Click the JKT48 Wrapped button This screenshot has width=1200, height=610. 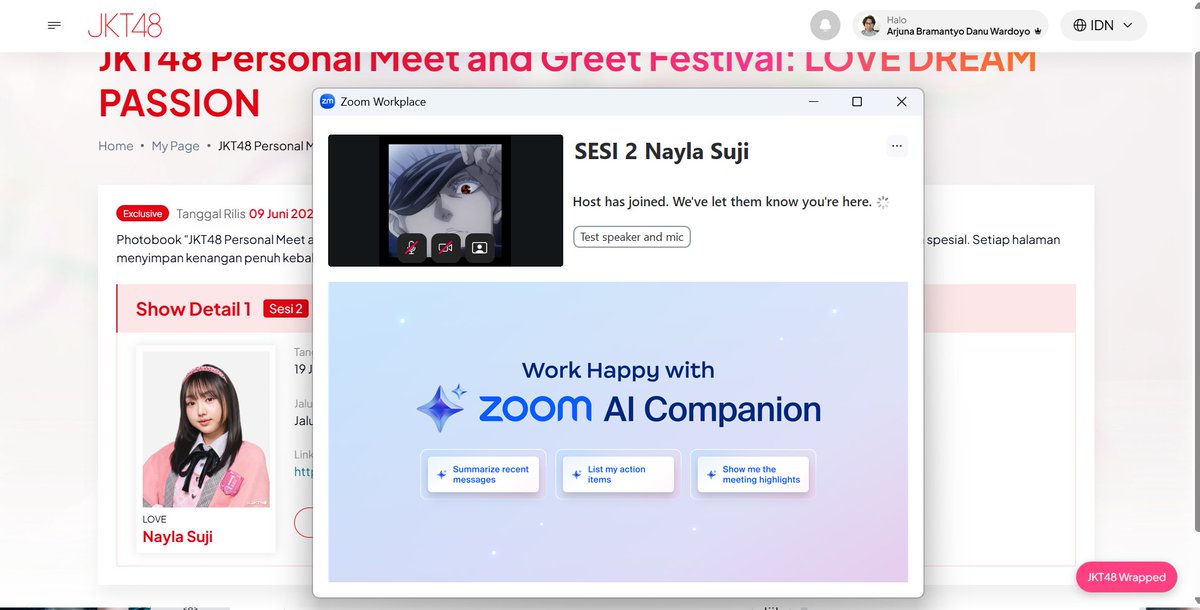[x=1127, y=577]
